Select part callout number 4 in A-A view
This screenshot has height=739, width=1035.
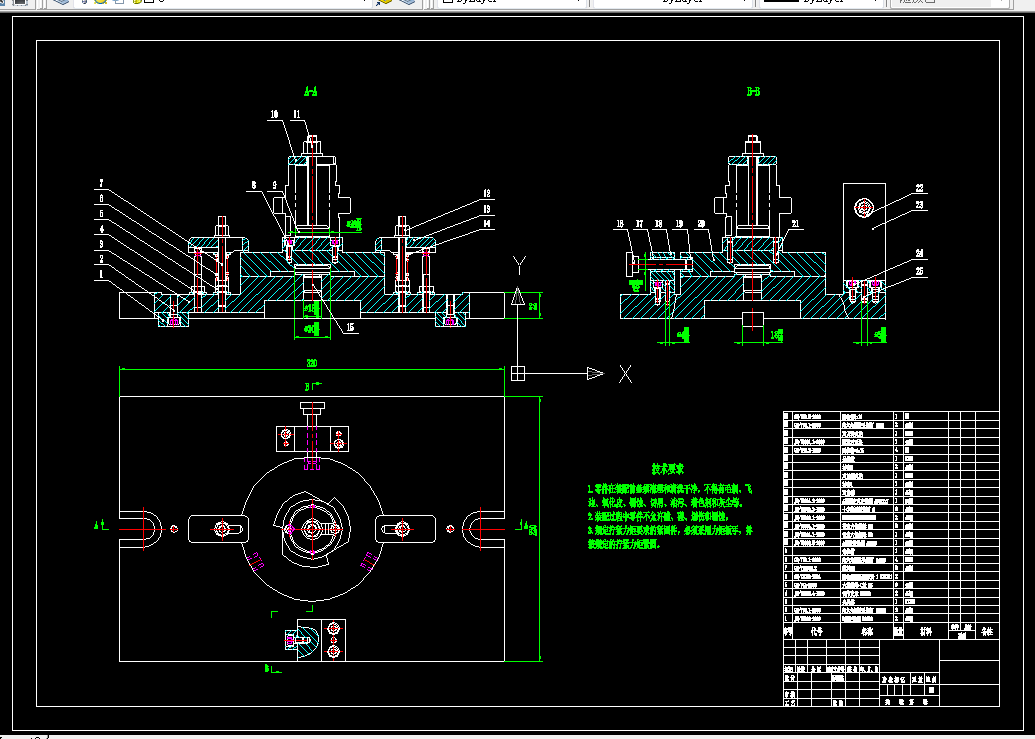101,229
